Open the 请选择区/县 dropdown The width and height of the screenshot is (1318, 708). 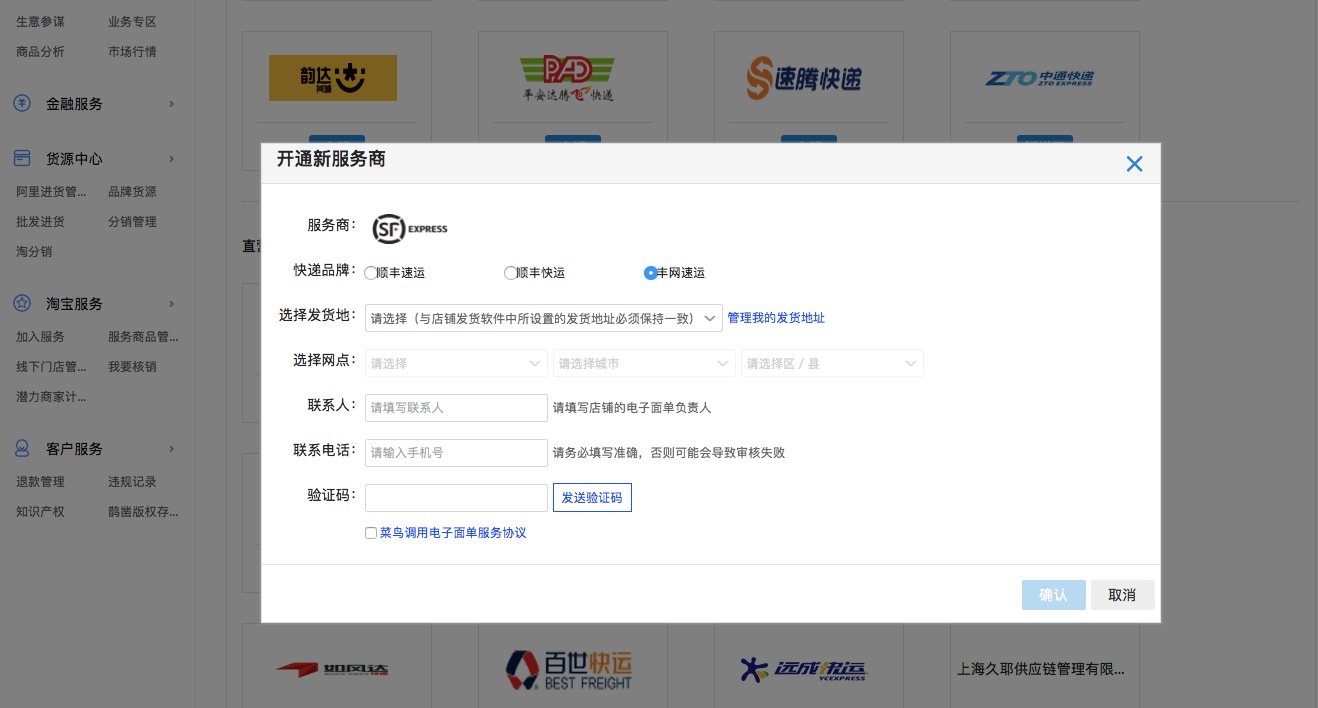(x=832, y=363)
